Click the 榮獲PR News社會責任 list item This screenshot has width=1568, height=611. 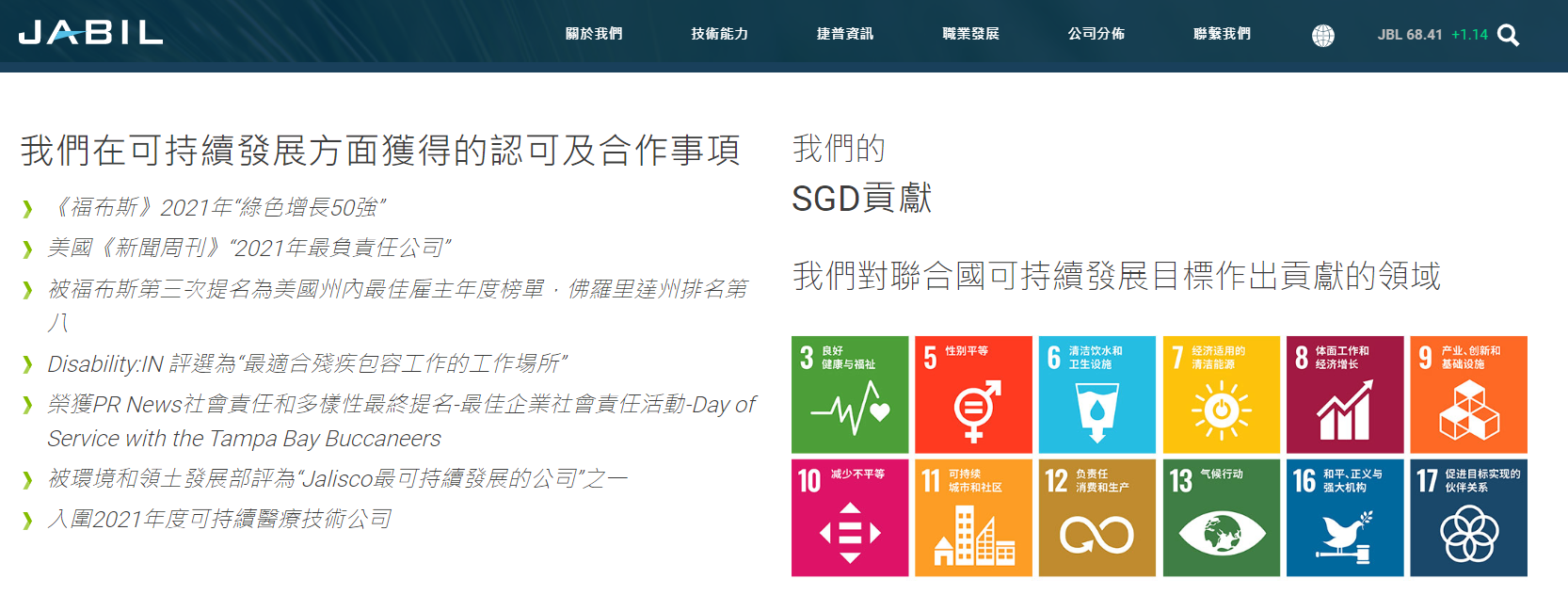(402, 421)
